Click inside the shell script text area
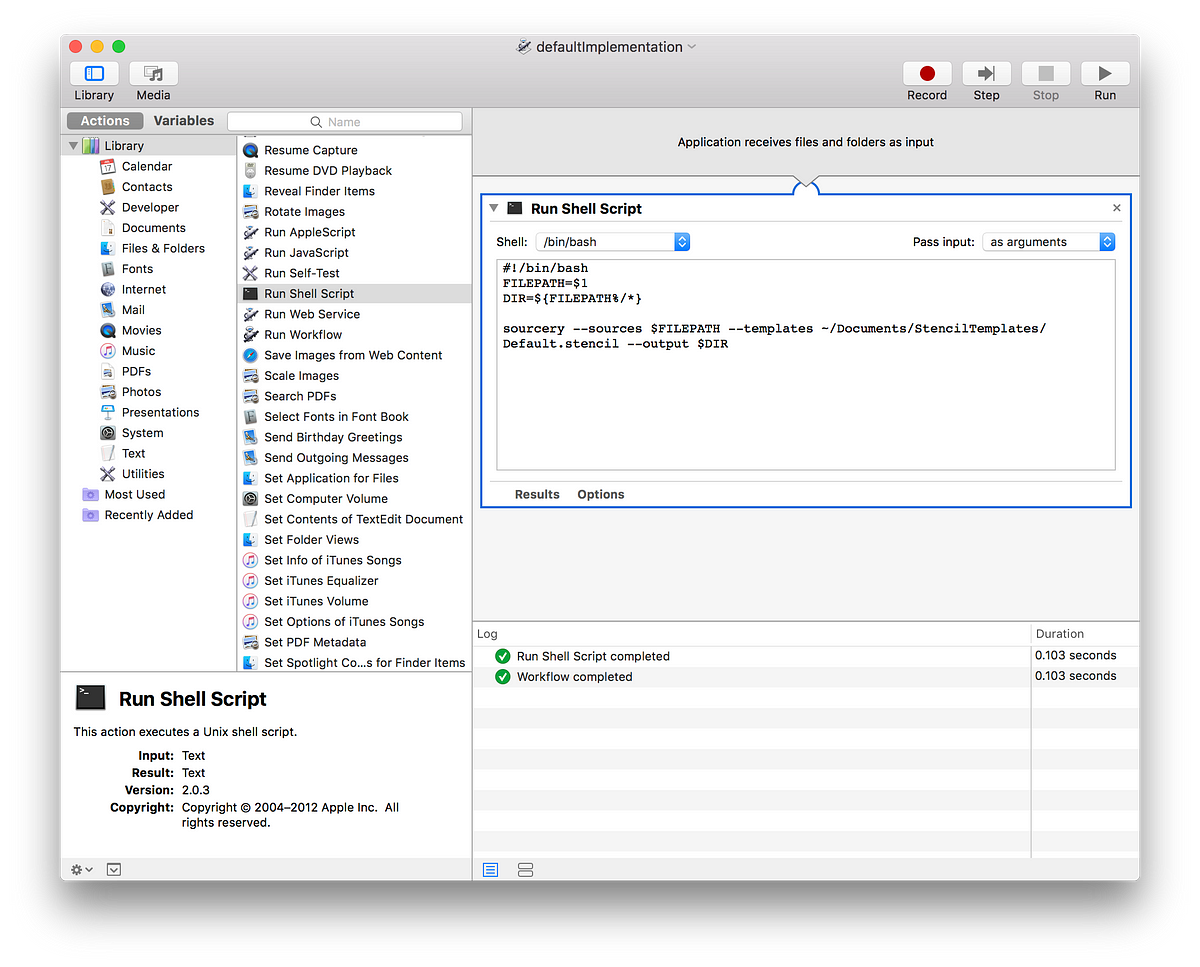Viewport: 1200px width, 967px height. tap(806, 365)
